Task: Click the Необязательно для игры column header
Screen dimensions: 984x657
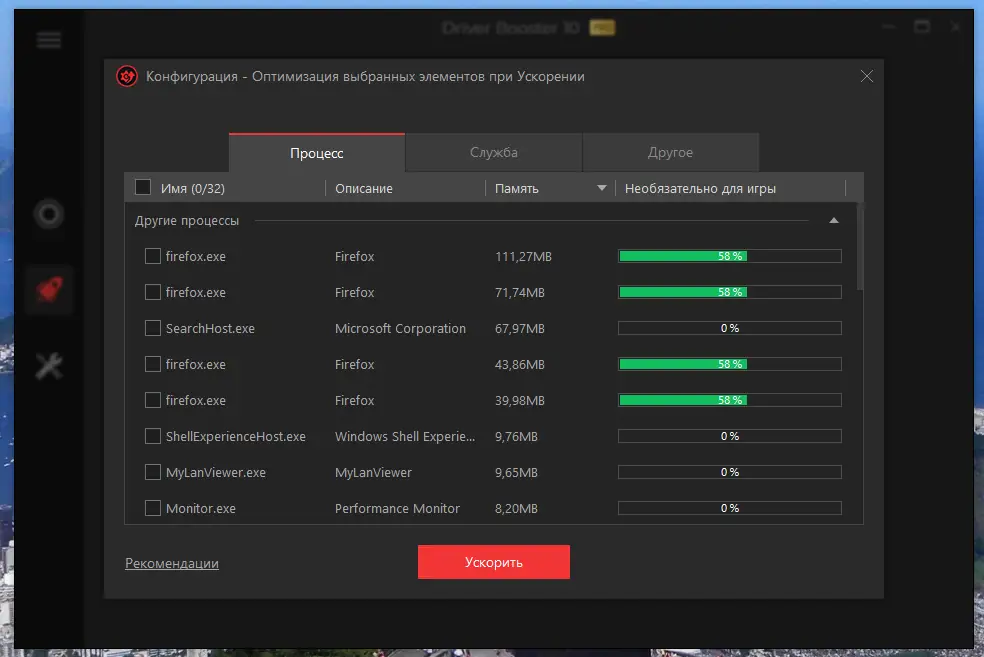Action: pyautogui.click(x=700, y=188)
